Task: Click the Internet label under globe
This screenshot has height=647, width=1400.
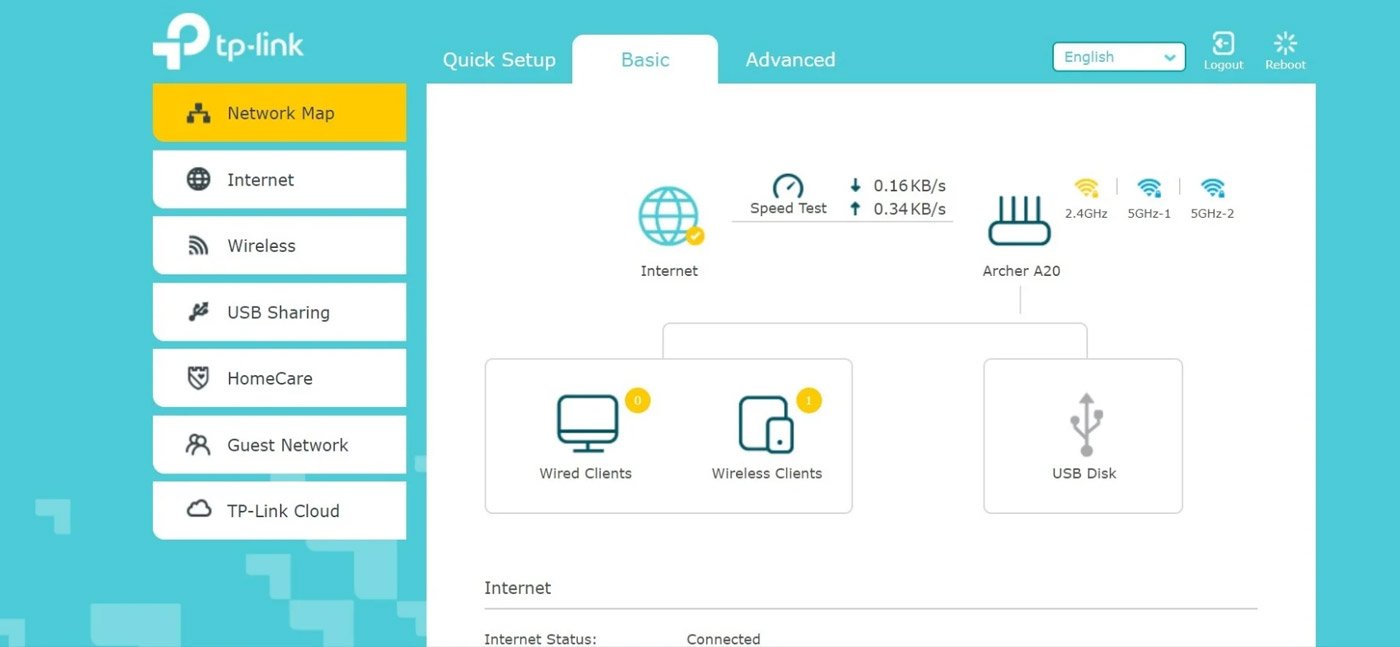Action: tap(669, 271)
